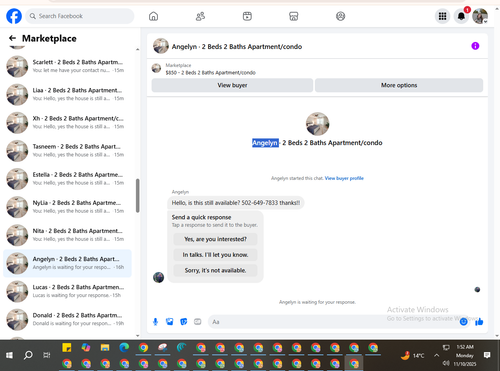The height and width of the screenshot is (371, 500).
Task: Click the $850 listing thumbnail under Marketplace
Action: 156,68
